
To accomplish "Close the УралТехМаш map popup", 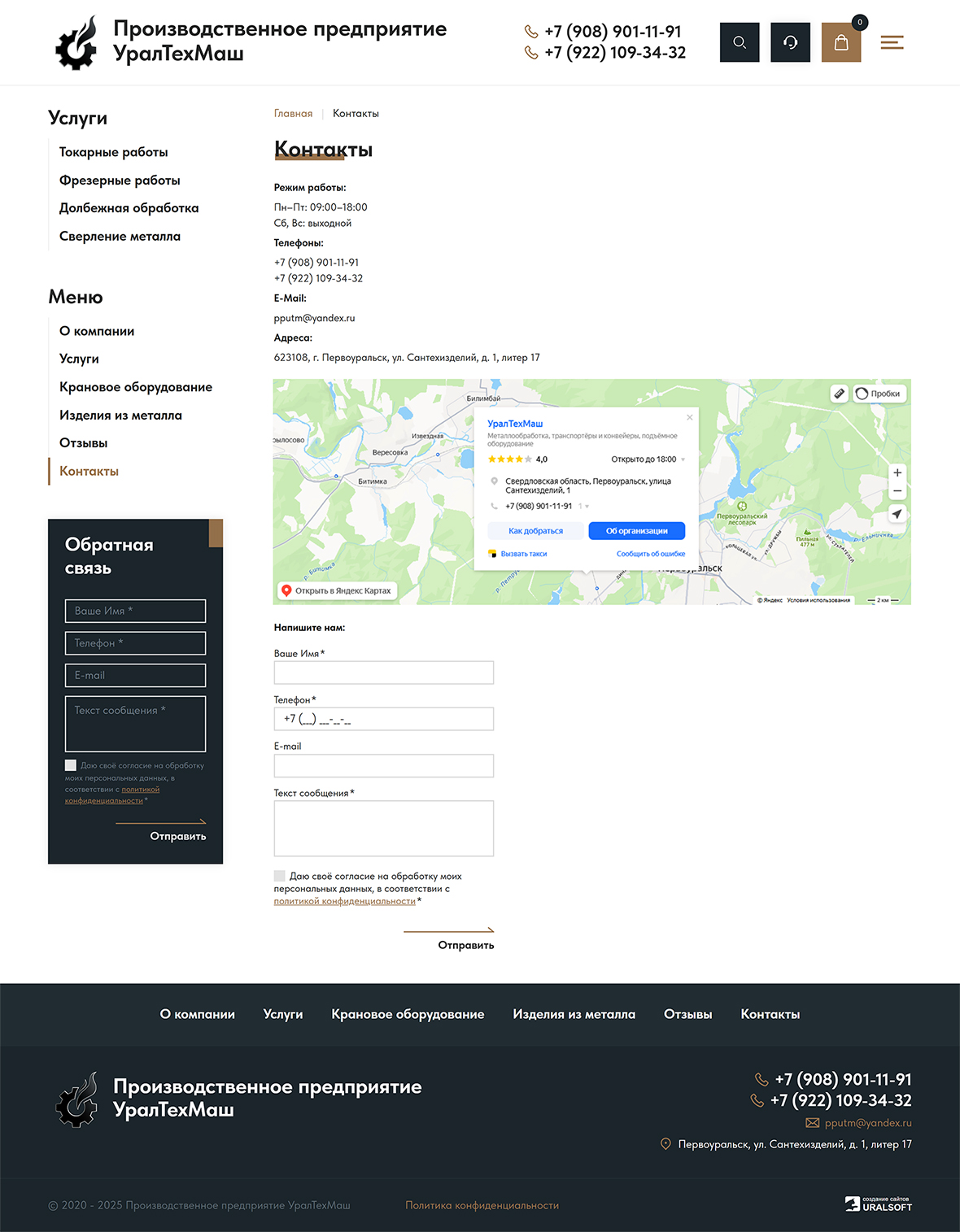I will [689, 417].
